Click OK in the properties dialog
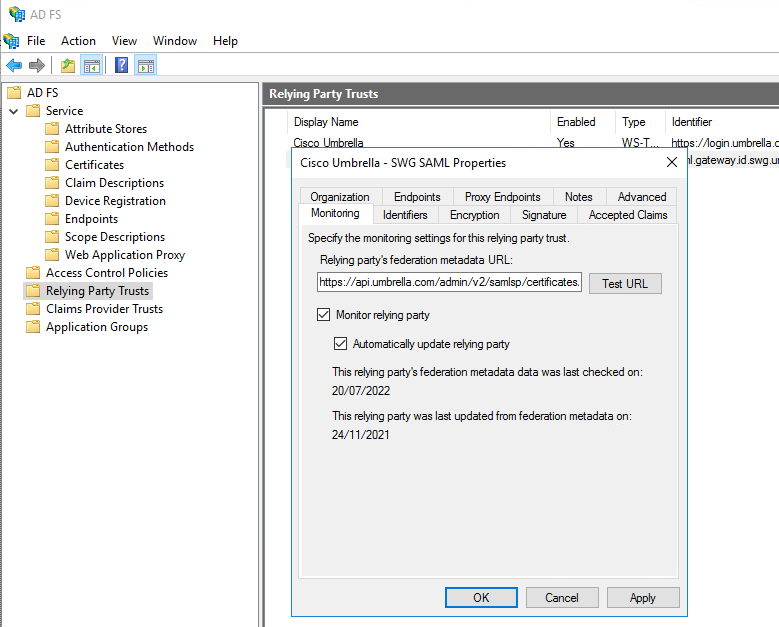This screenshot has width=779, height=627. [x=481, y=597]
